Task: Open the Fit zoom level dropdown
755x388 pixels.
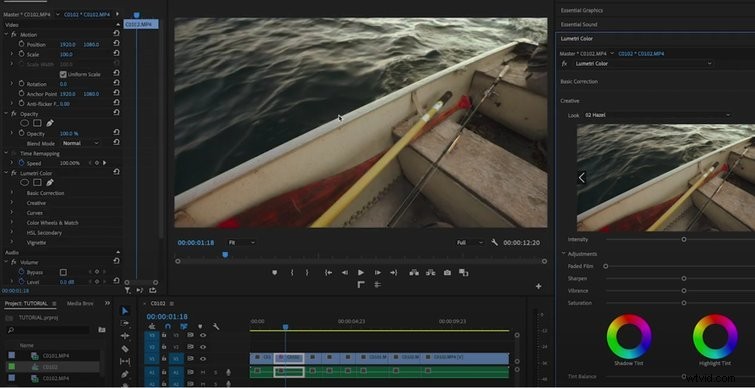Action: (241, 243)
